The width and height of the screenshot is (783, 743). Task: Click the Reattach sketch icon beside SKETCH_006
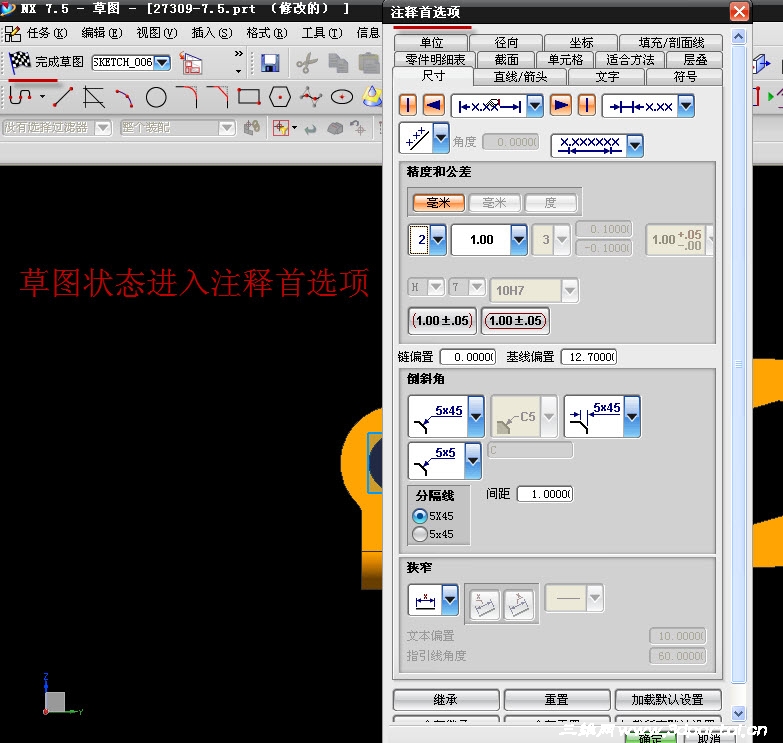click(191, 63)
